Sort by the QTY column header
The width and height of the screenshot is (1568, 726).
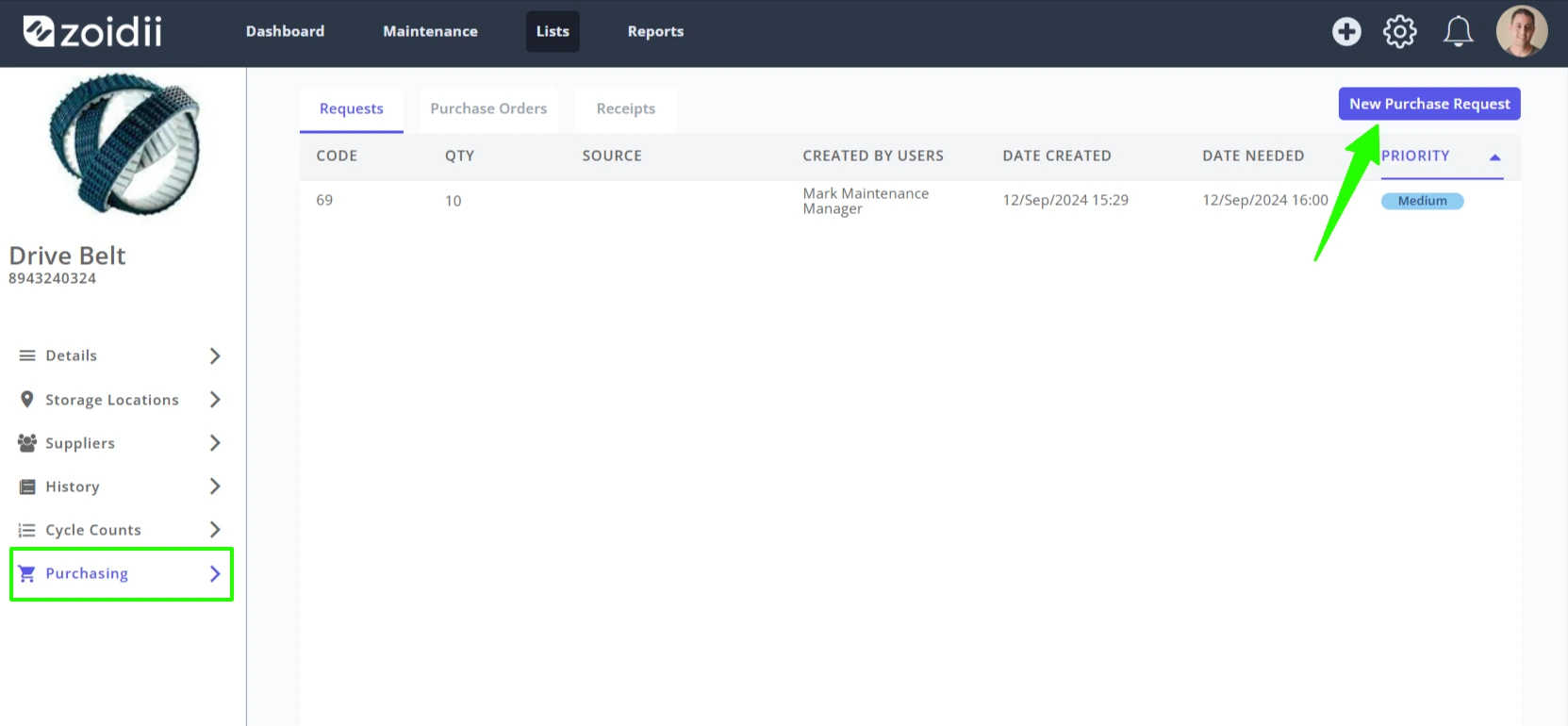click(x=459, y=157)
